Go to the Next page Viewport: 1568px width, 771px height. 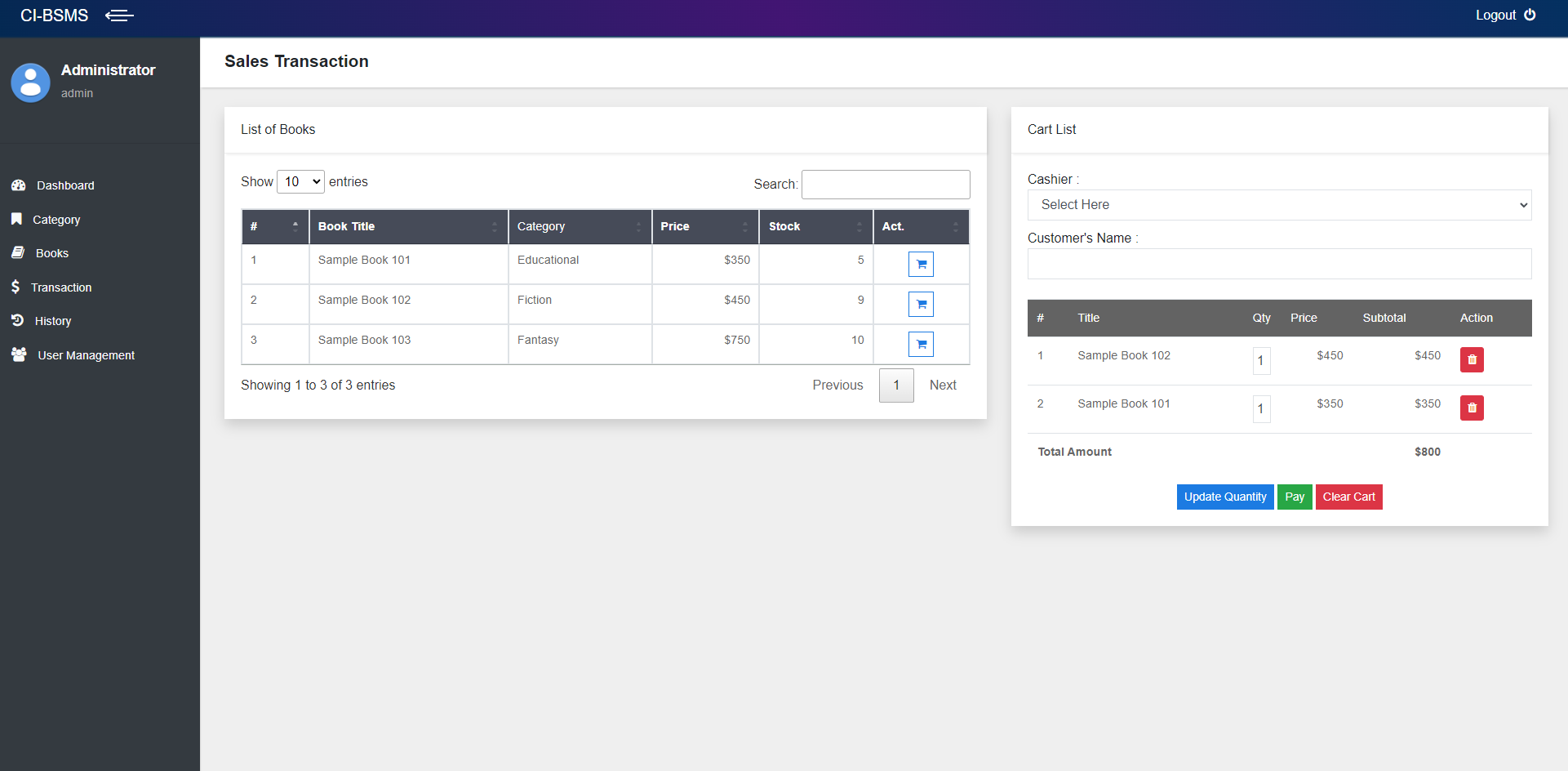click(x=943, y=385)
